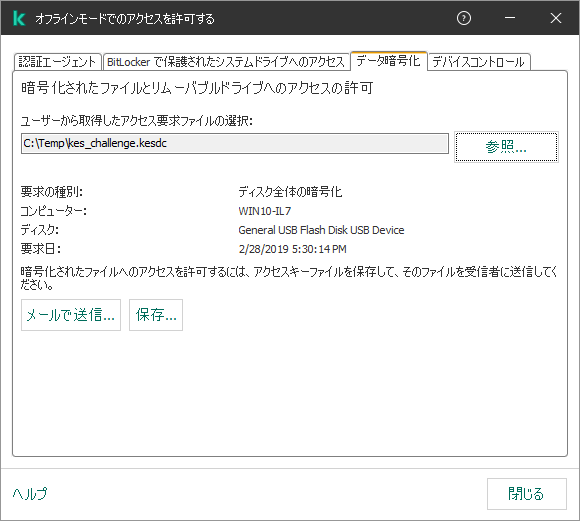Click the コンピューター: label

pyautogui.click(x=54, y=211)
